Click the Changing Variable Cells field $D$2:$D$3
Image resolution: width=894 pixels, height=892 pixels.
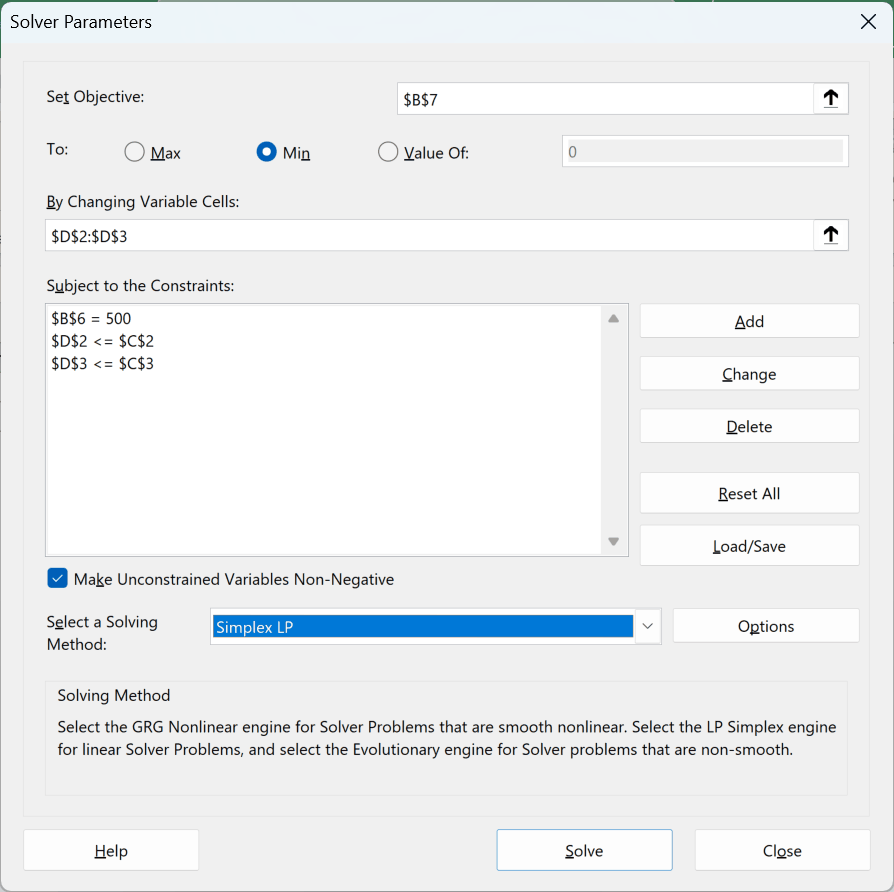coord(429,235)
